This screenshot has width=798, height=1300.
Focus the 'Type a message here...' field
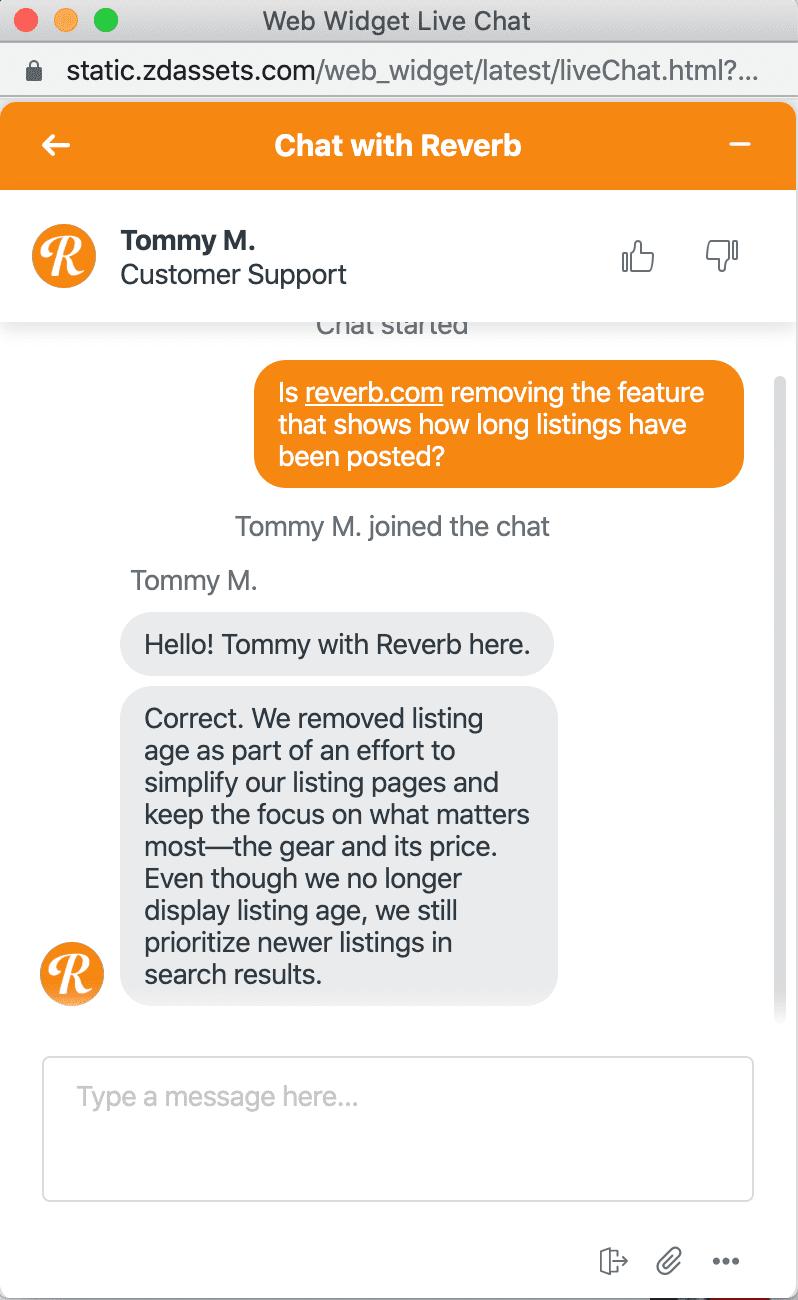pyautogui.click(x=397, y=1128)
